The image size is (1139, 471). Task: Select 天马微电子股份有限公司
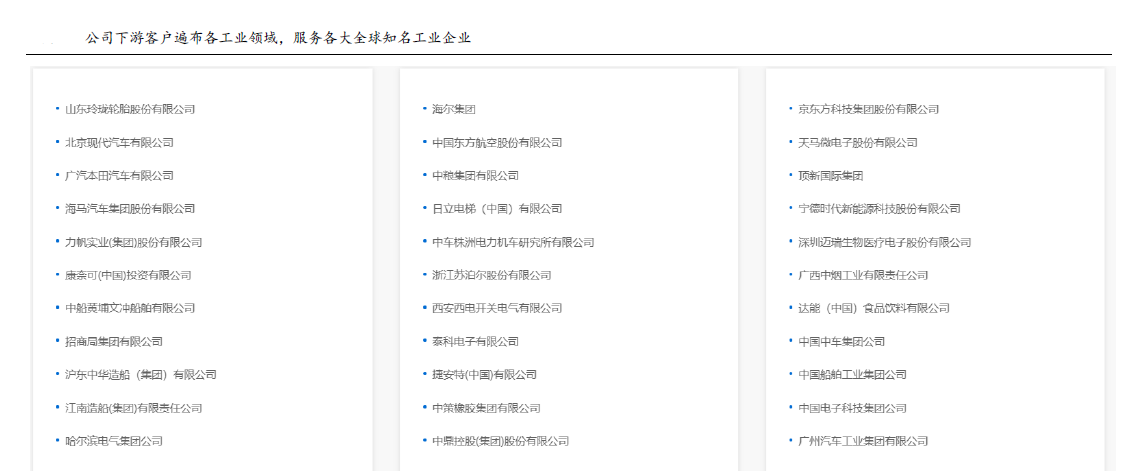858,143
